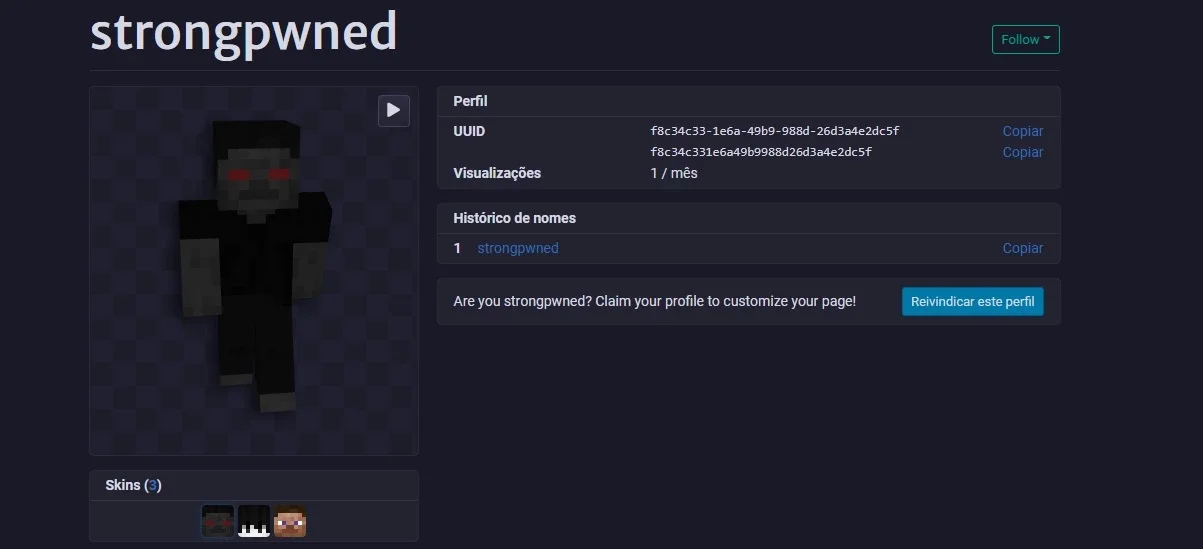Click the undashed UUID value text
The width and height of the screenshot is (1203, 549).
(x=761, y=152)
